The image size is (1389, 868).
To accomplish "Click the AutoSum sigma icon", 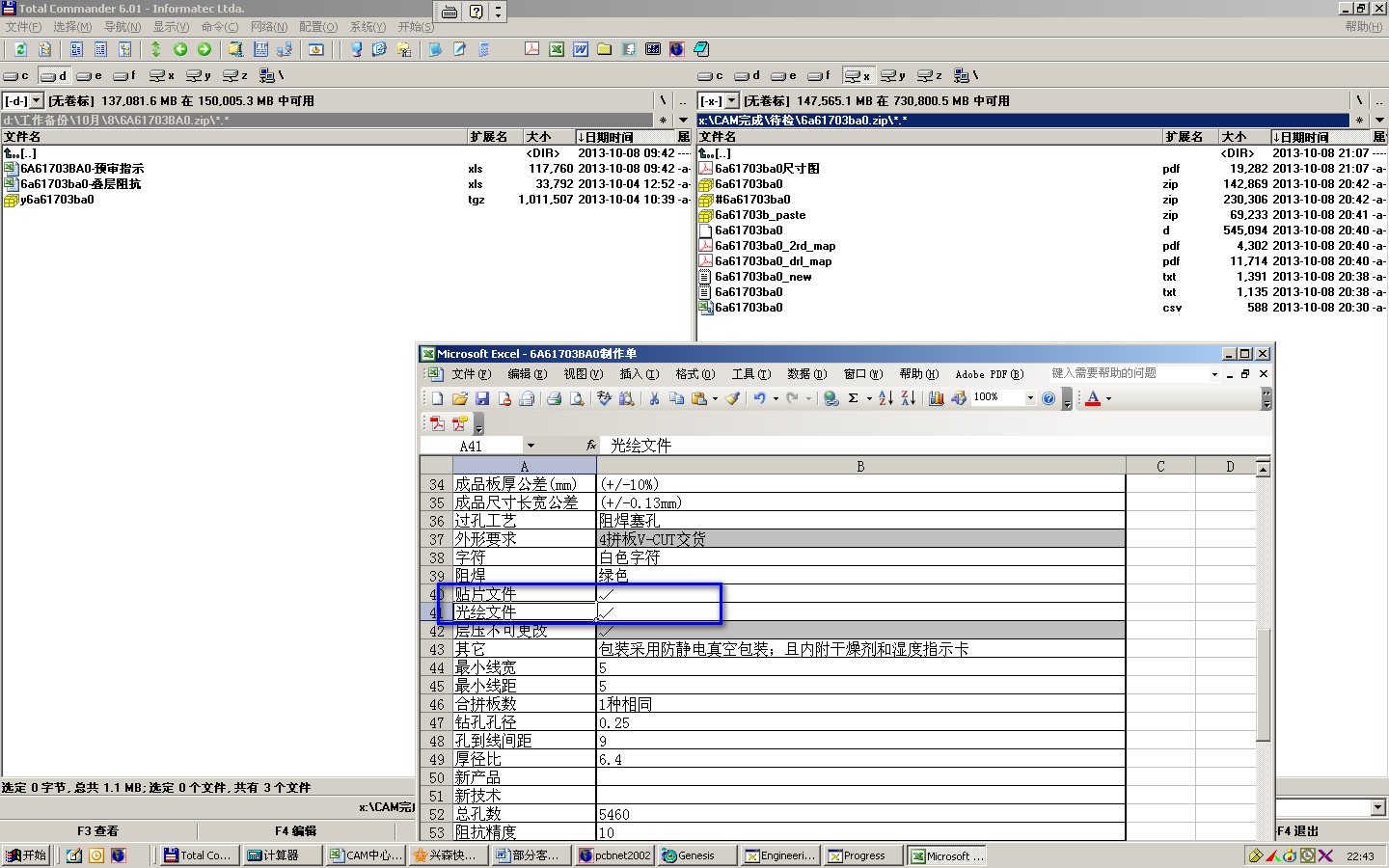I will point(853,398).
